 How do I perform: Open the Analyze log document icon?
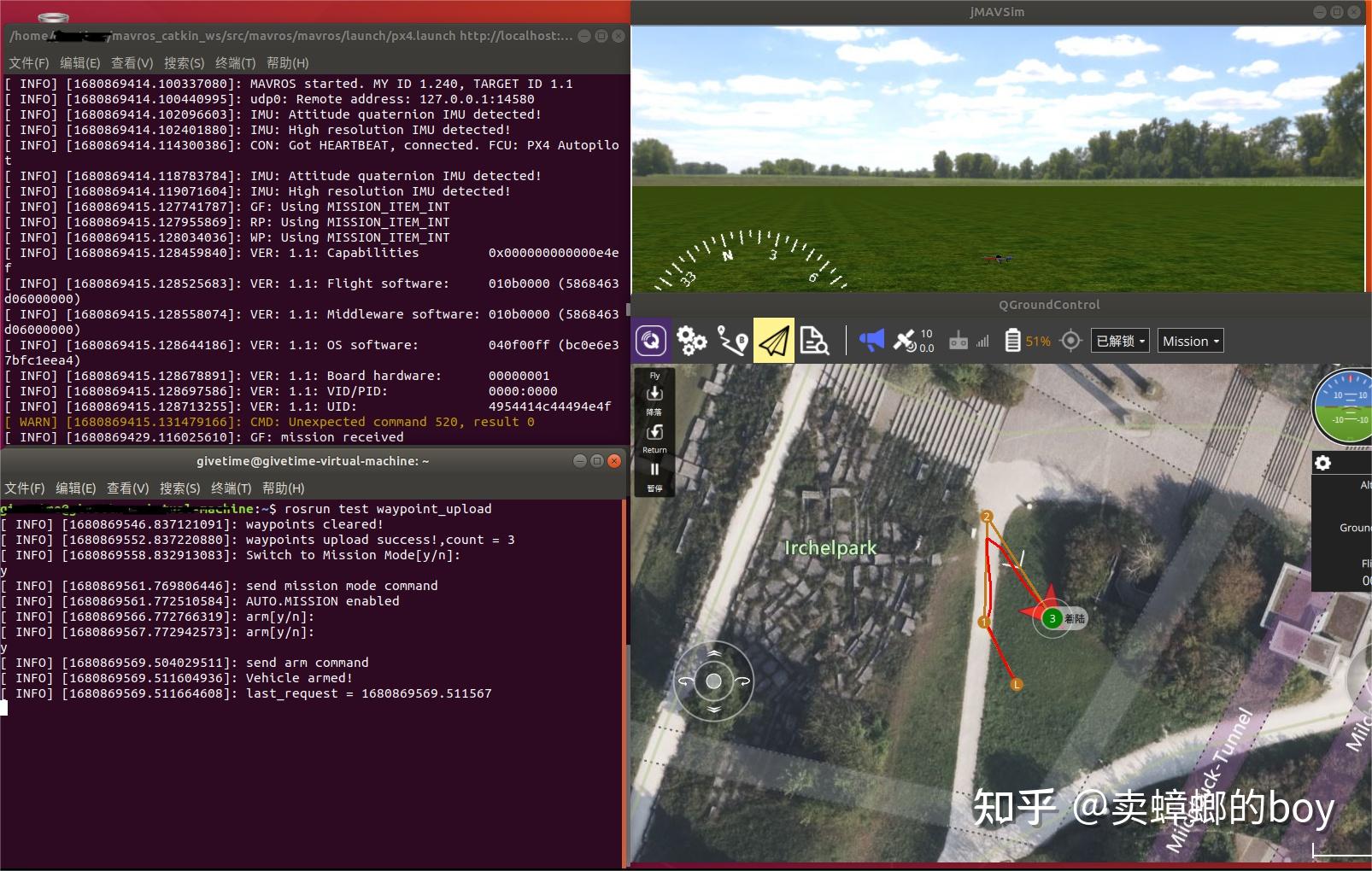[x=813, y=341]
